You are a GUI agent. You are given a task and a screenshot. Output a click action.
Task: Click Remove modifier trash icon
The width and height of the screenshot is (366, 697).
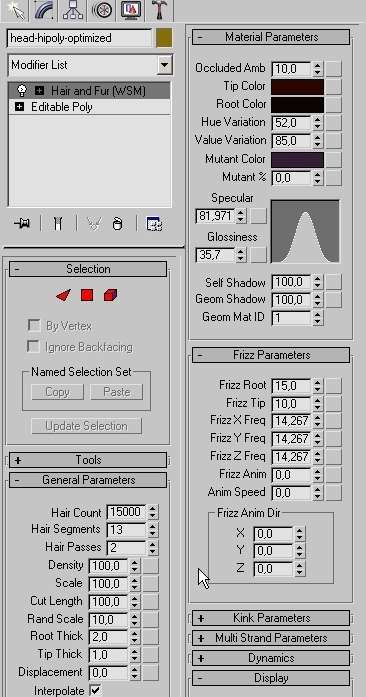coord(117,224)
